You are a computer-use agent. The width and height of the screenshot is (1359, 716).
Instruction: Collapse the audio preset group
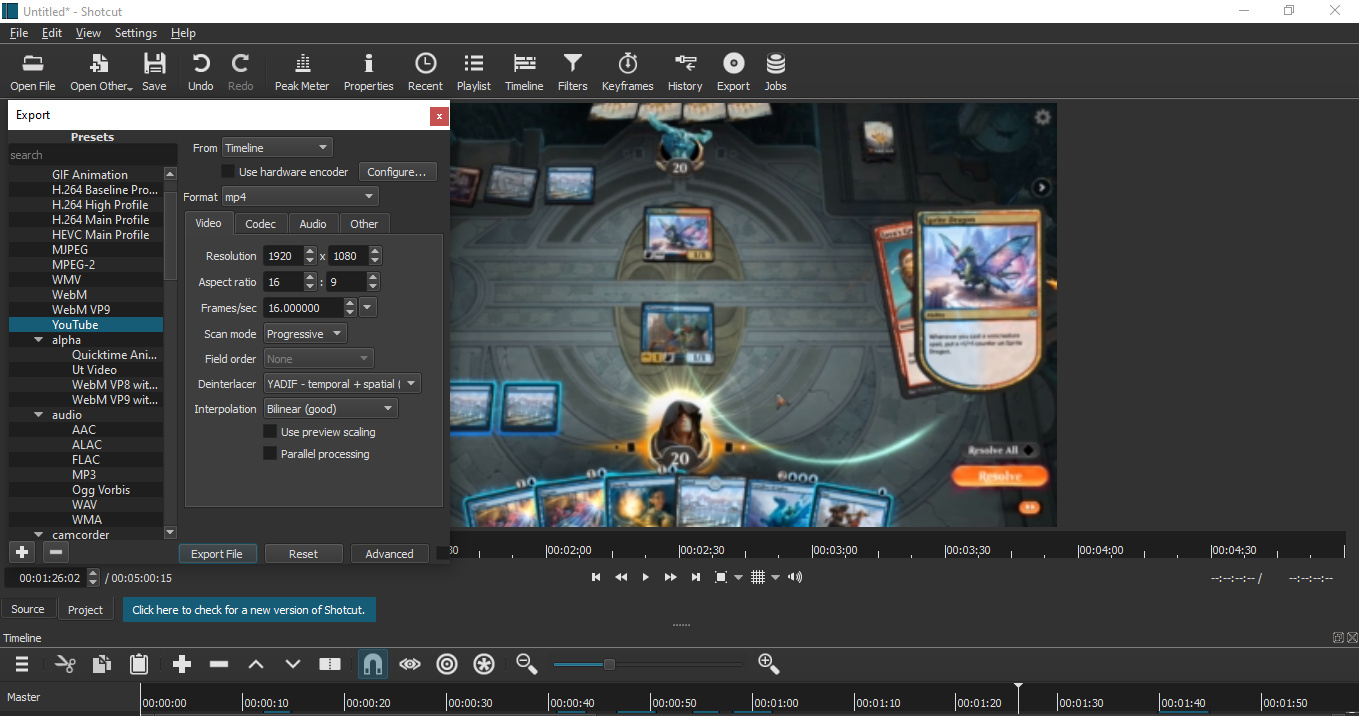(39, 415)
